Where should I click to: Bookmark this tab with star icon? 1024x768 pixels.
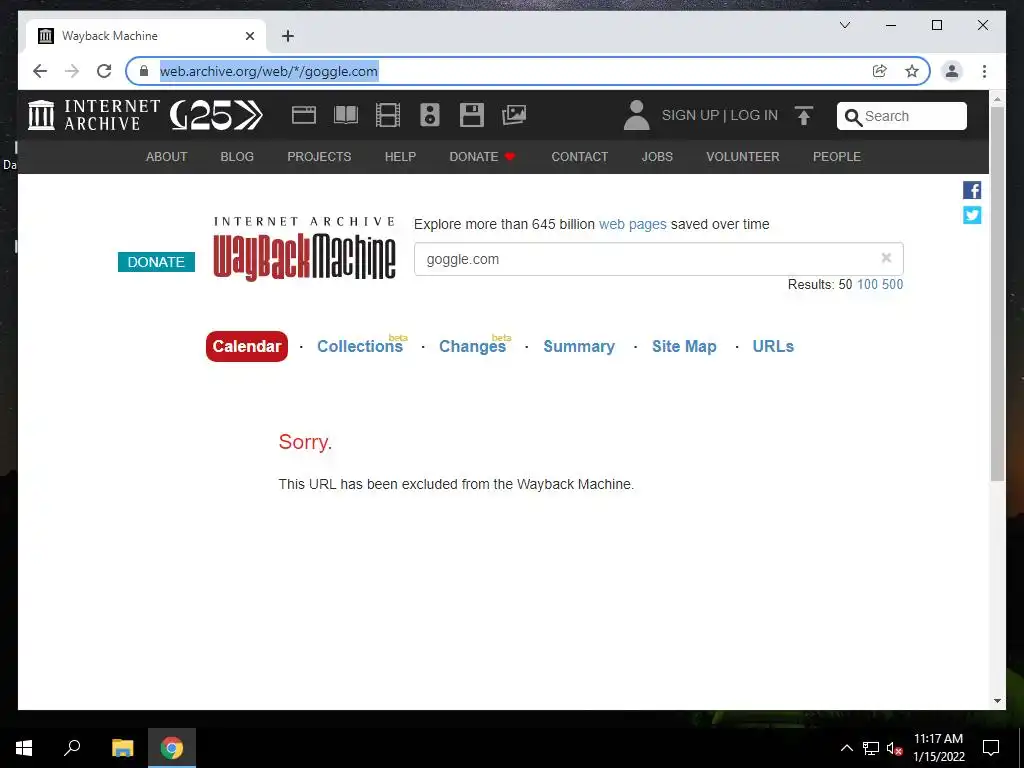click(912, 71)
